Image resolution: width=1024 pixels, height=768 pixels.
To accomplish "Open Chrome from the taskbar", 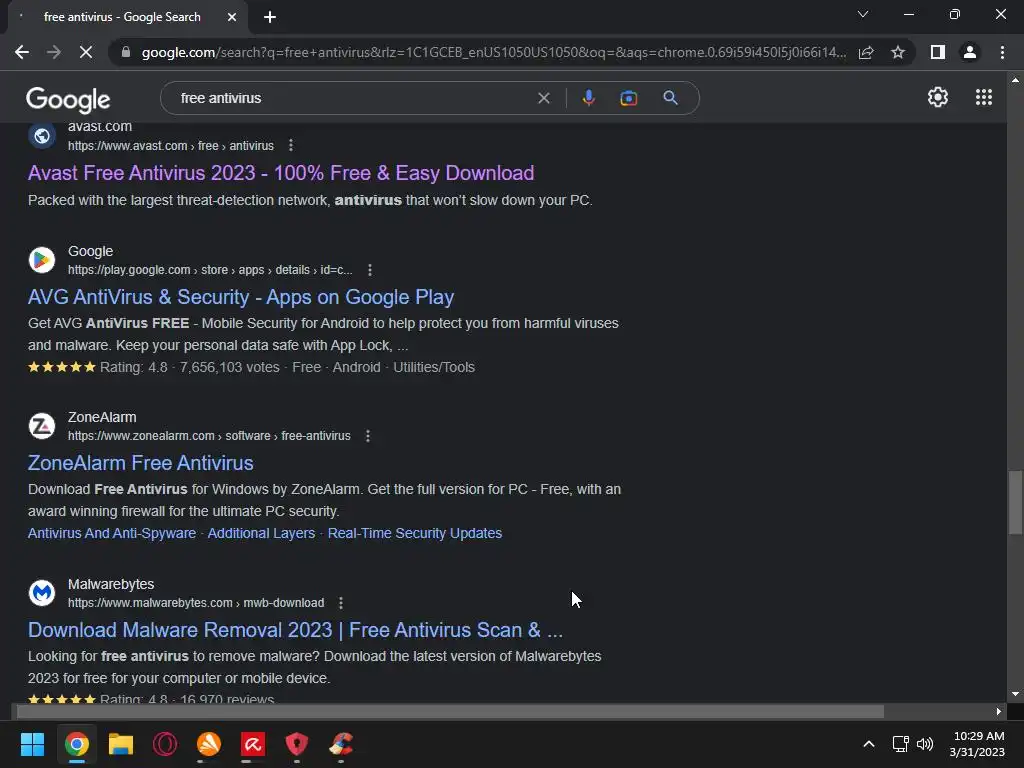I will tap(76, 744).
